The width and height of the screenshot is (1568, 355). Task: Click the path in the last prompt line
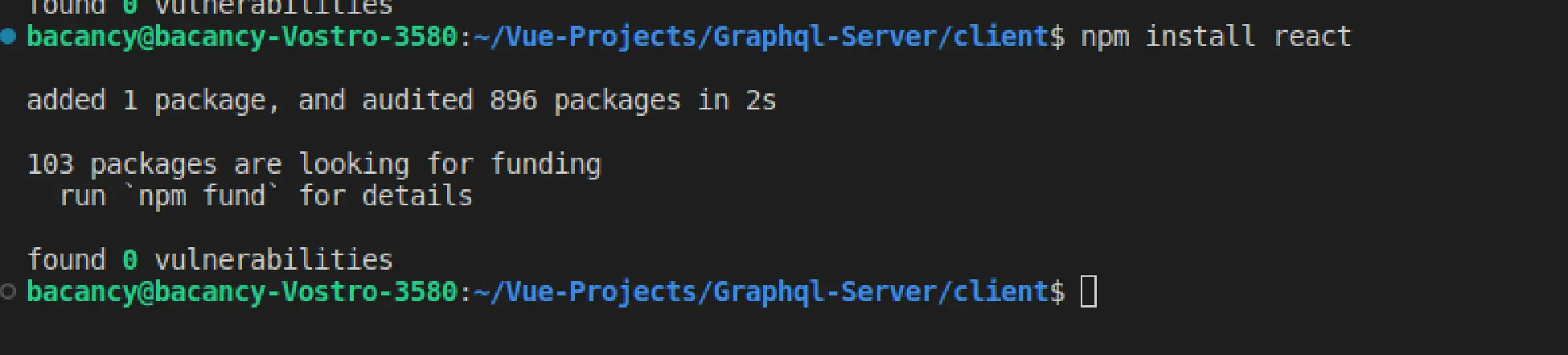pos(761,292)
